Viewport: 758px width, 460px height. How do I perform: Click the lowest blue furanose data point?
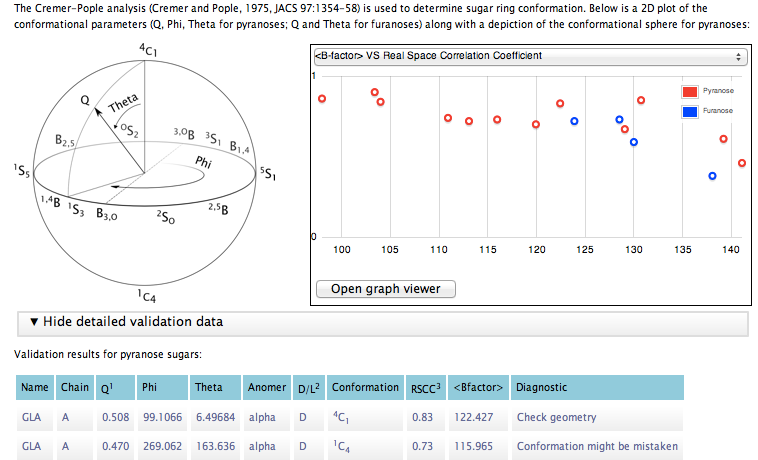coord(712,176)
